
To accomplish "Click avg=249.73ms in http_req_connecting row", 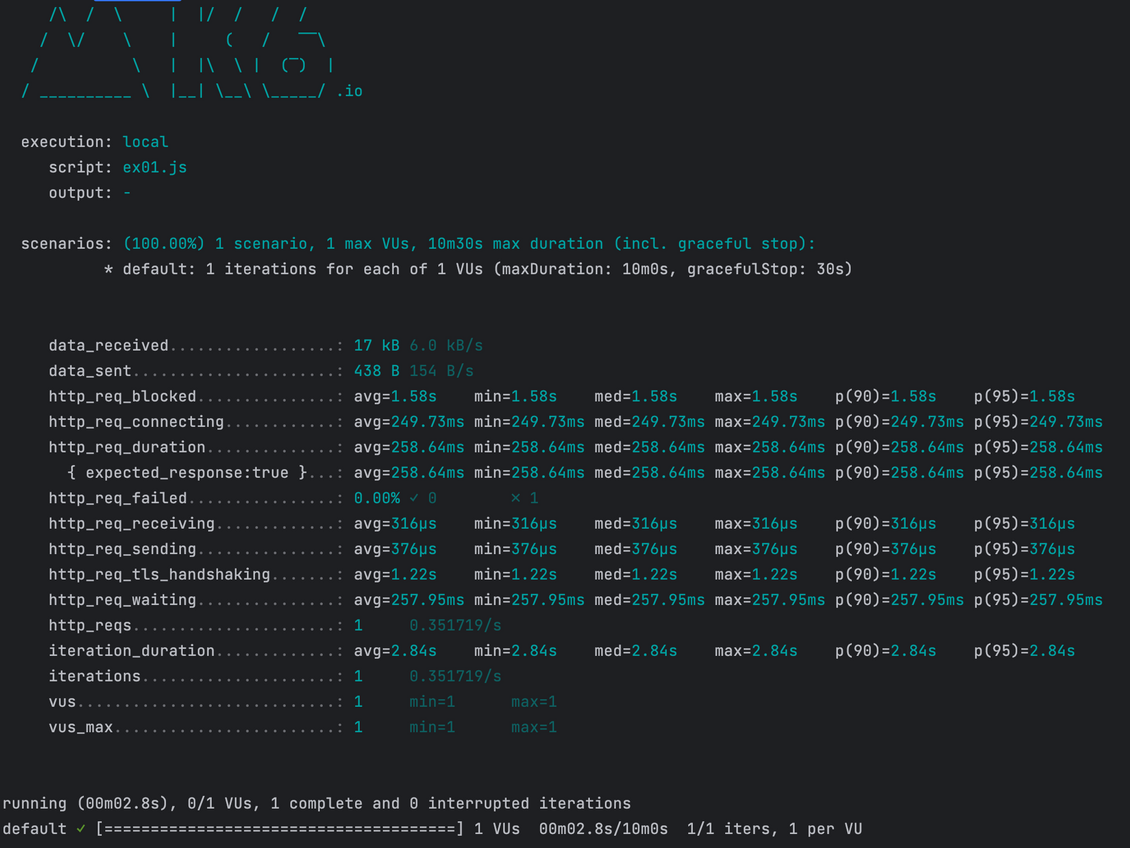I will 409,422.
